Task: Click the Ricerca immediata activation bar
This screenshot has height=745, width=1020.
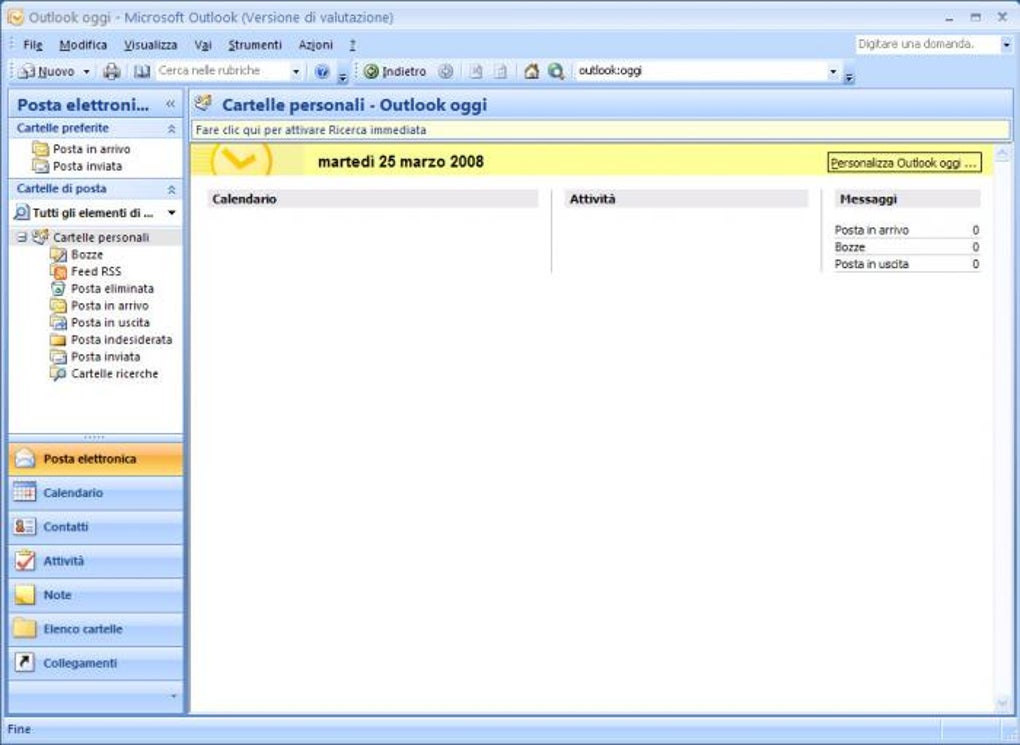Action: [x=601, y=130]
